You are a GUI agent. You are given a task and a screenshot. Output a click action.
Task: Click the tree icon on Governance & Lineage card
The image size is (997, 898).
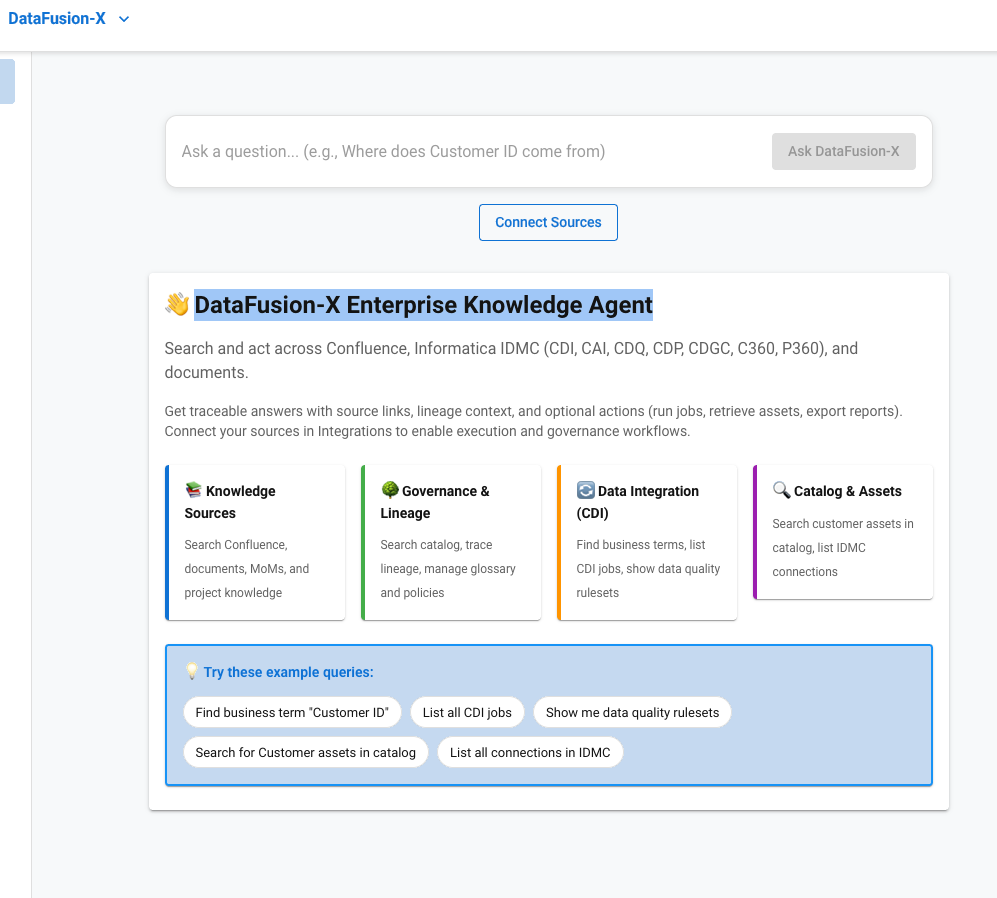coord(389,490)
